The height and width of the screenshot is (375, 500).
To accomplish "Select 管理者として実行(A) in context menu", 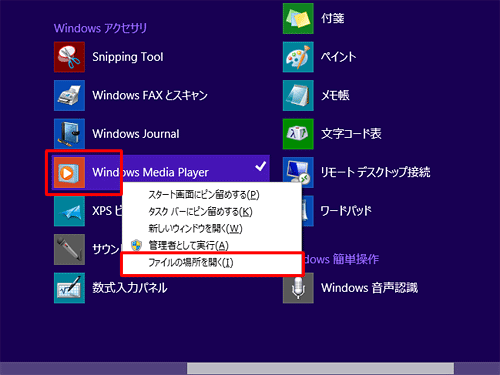I will pos(212,246).
